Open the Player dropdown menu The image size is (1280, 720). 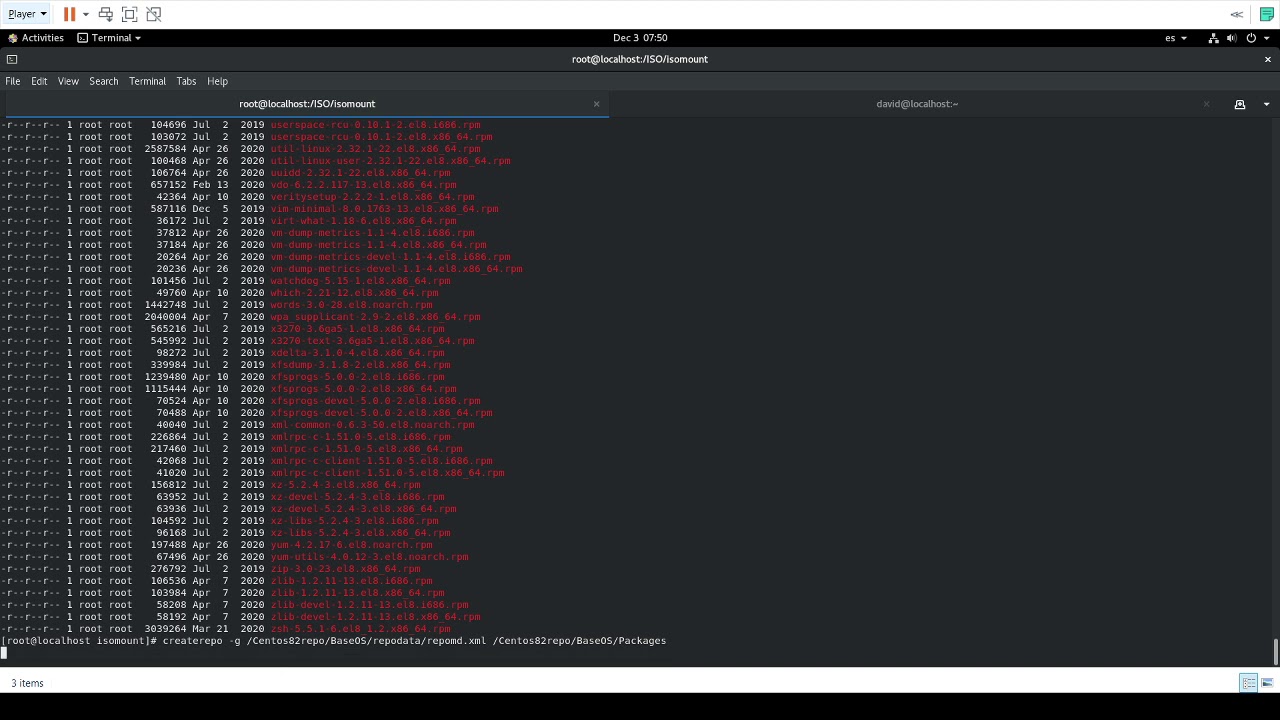pos(27,14)
